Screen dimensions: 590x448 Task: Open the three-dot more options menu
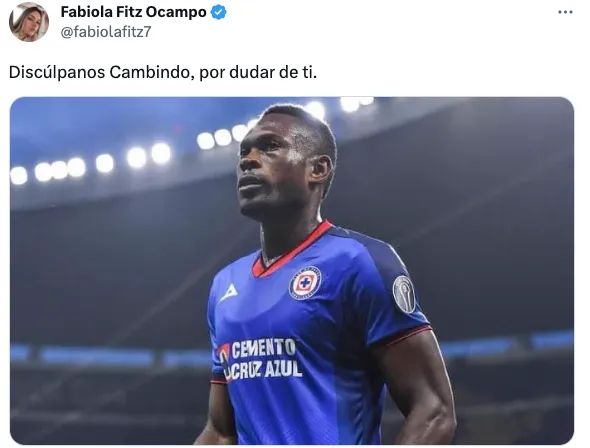pos(565,12)
